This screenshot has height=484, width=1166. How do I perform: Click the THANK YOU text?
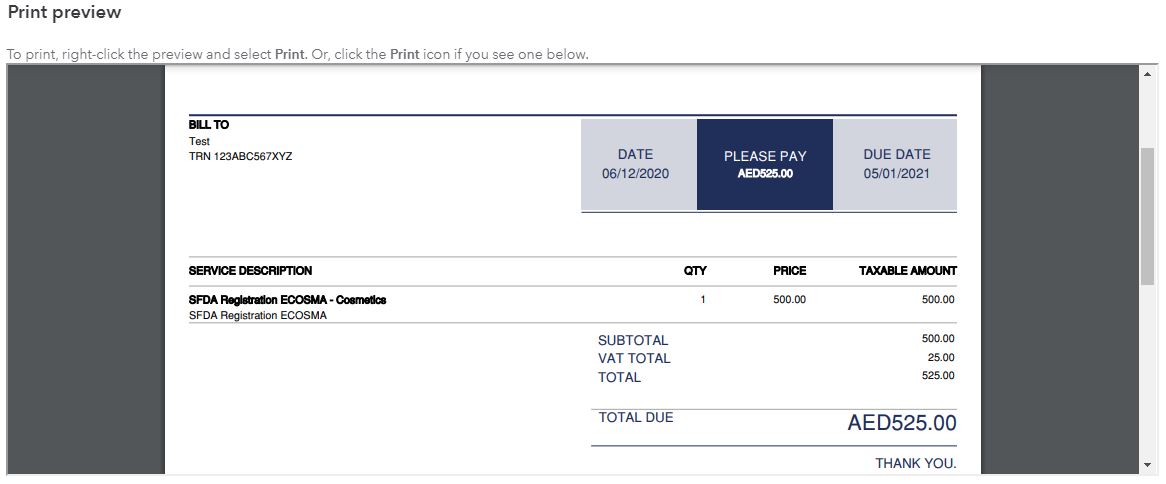click(x=915, y=463)
